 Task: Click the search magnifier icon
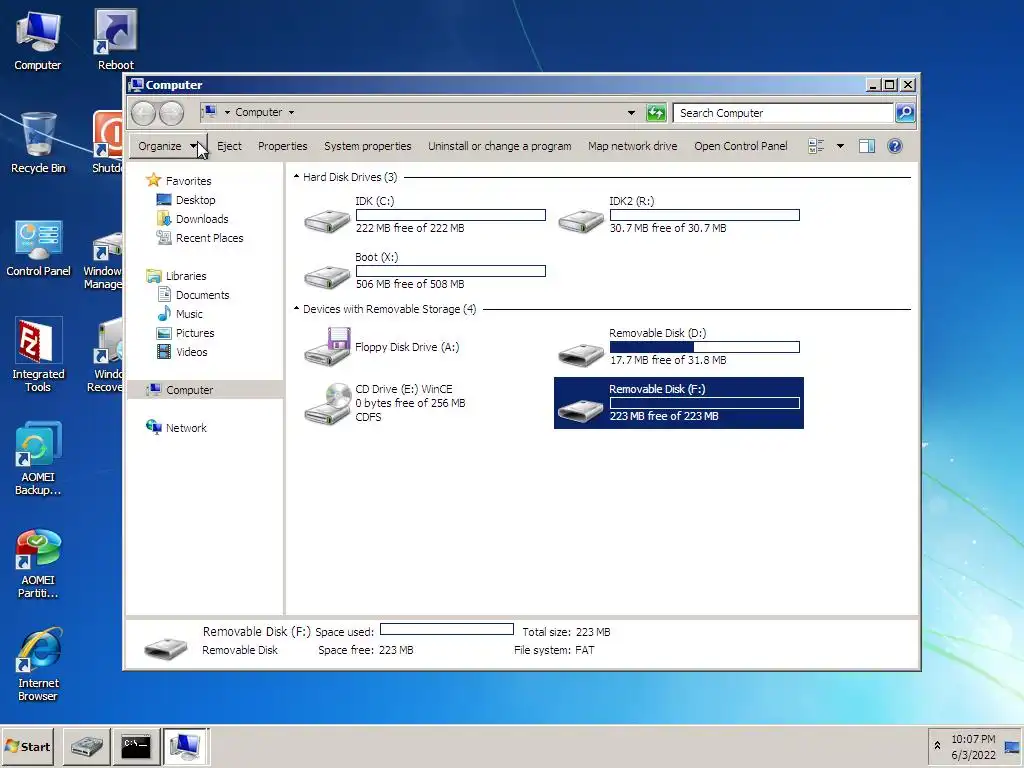coord(904,112)
